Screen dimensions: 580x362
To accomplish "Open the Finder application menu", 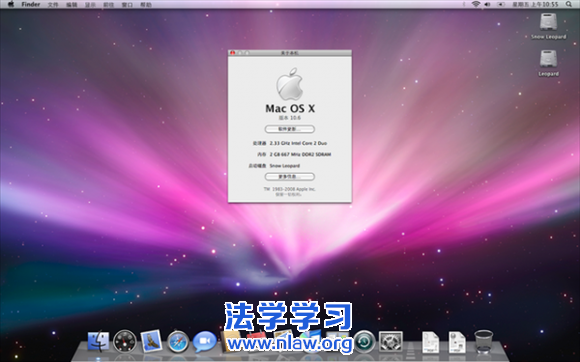I will pyautogui.click(x=31, y=4).
